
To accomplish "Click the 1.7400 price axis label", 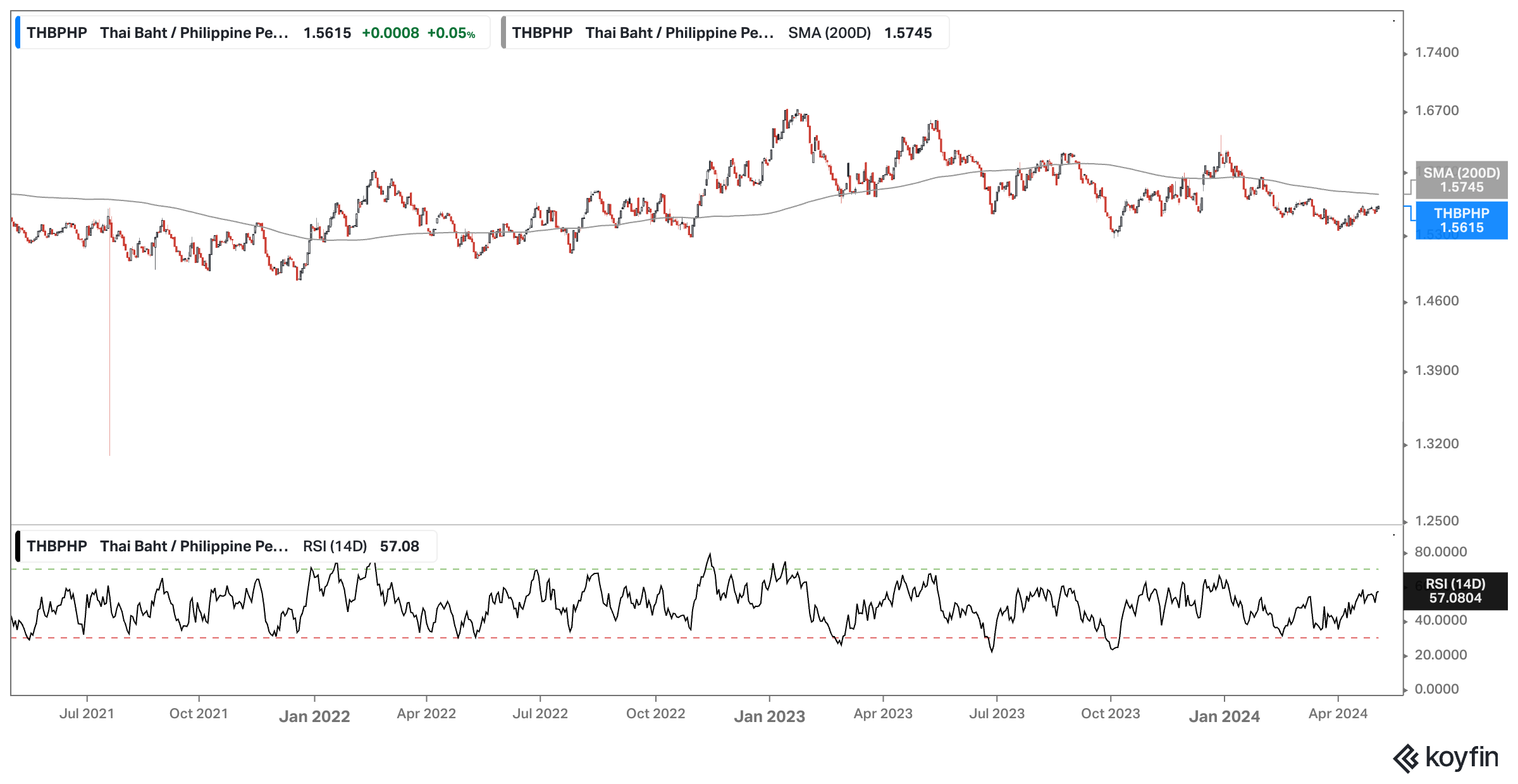I will click(1436, 52).
